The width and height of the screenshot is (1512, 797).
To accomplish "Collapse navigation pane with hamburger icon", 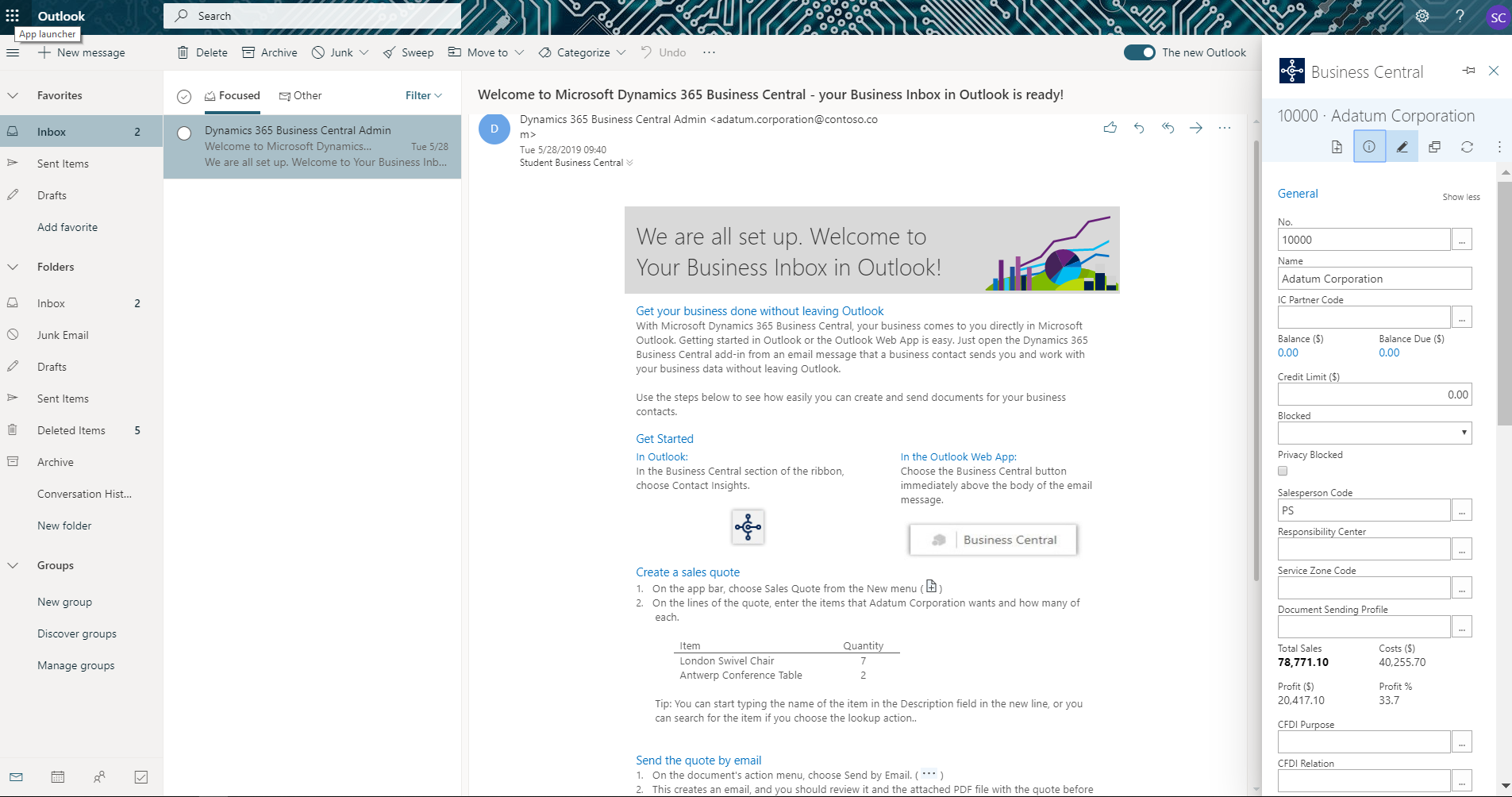I will point(13,52).
